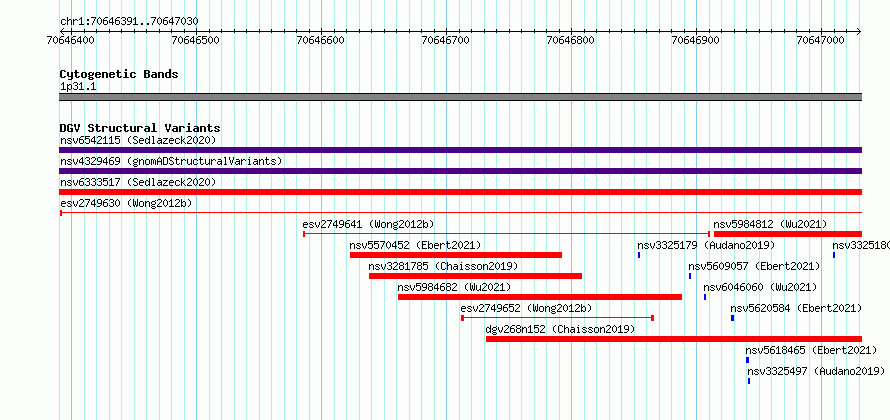This screenshot has height=420, width=890.
Task: Click the nsv3325179 (Audano2019) label
Action: [x=706, y=245]
